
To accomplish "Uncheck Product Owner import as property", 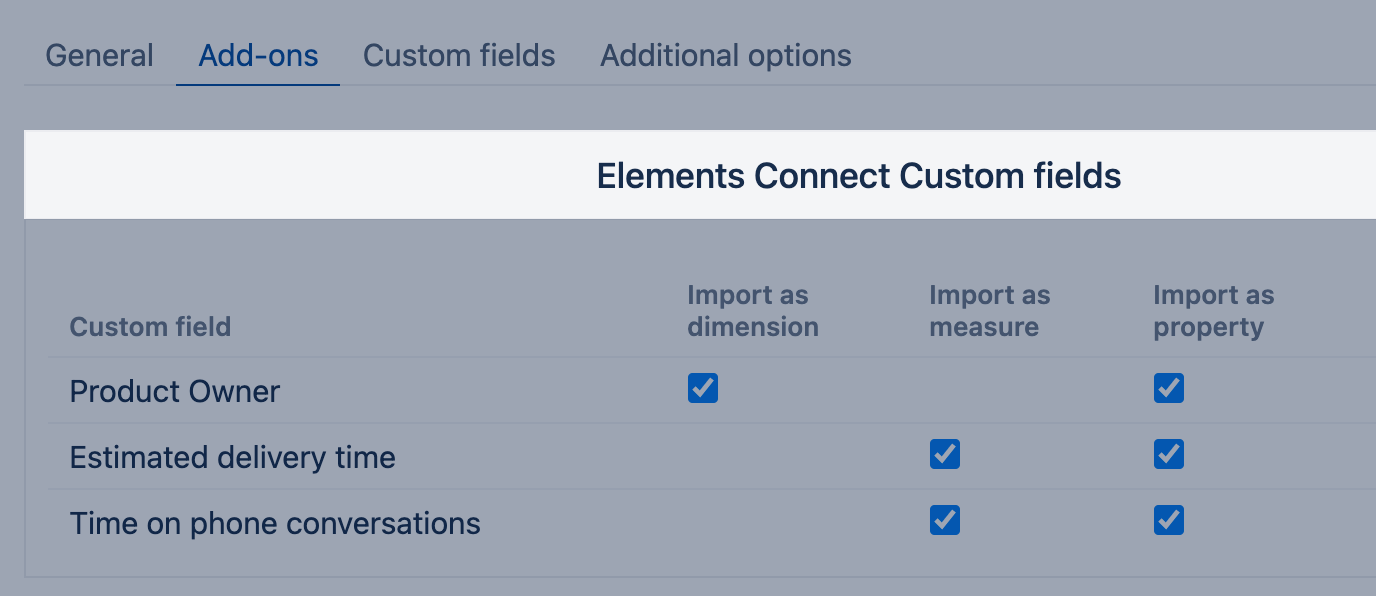I will point(1168,388).
